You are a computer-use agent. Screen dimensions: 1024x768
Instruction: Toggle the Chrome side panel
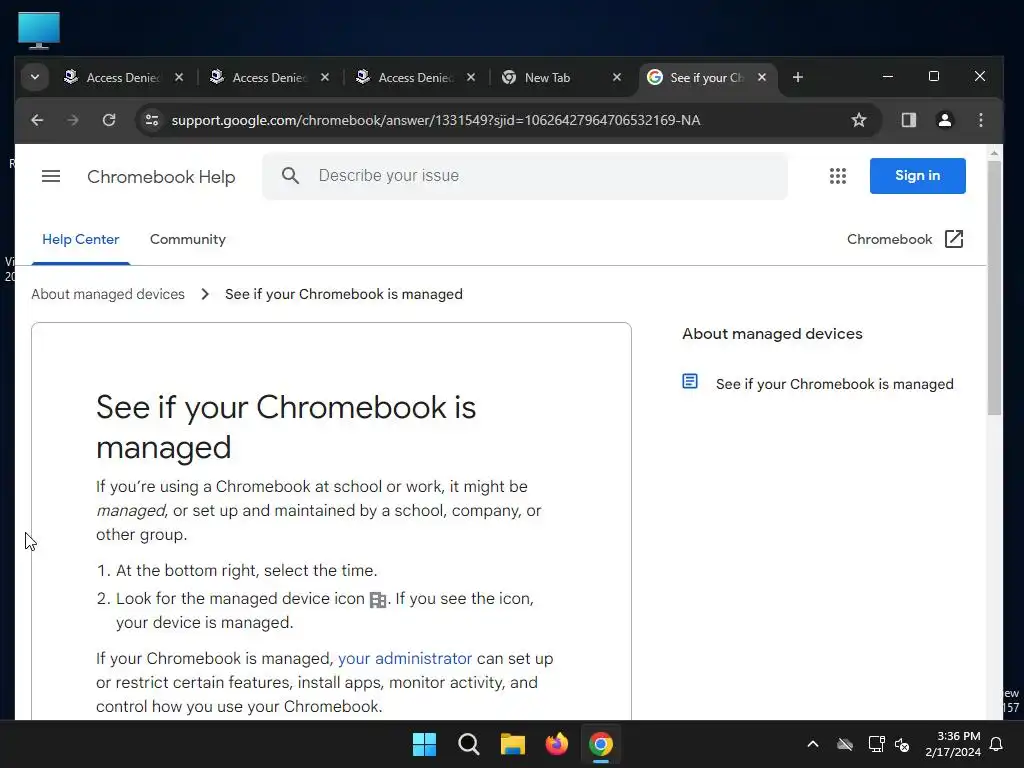click(x=908, y=120)
